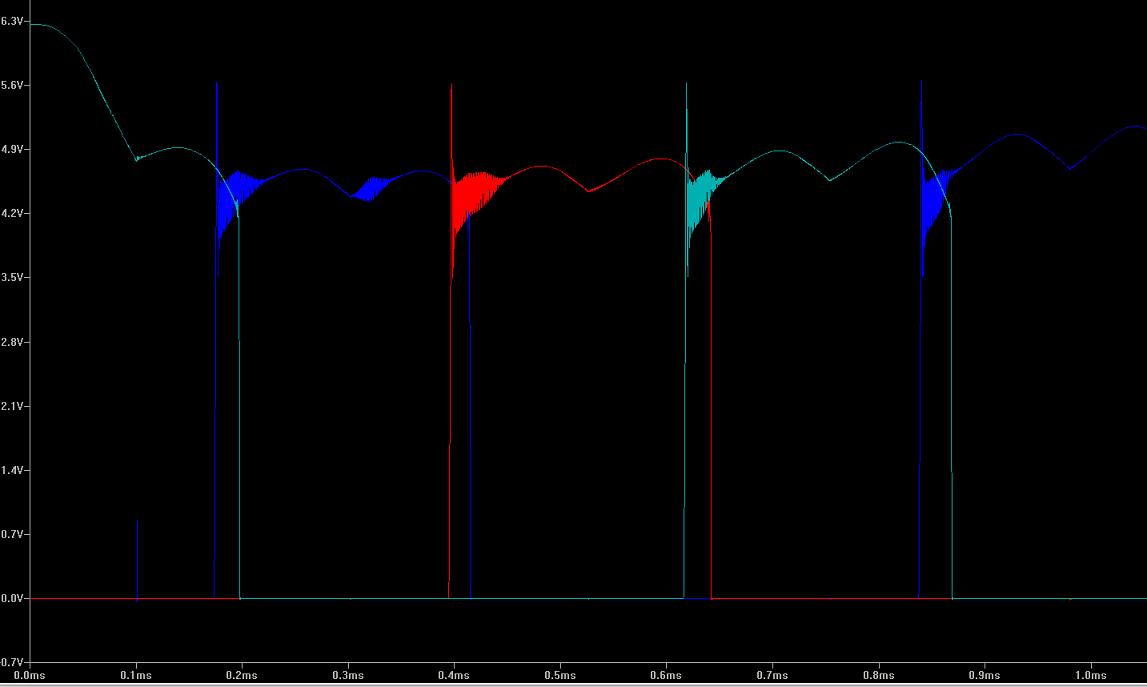Click the 2.1V voltage axis label
This screenshot has width=1147, height=687.
12,406
